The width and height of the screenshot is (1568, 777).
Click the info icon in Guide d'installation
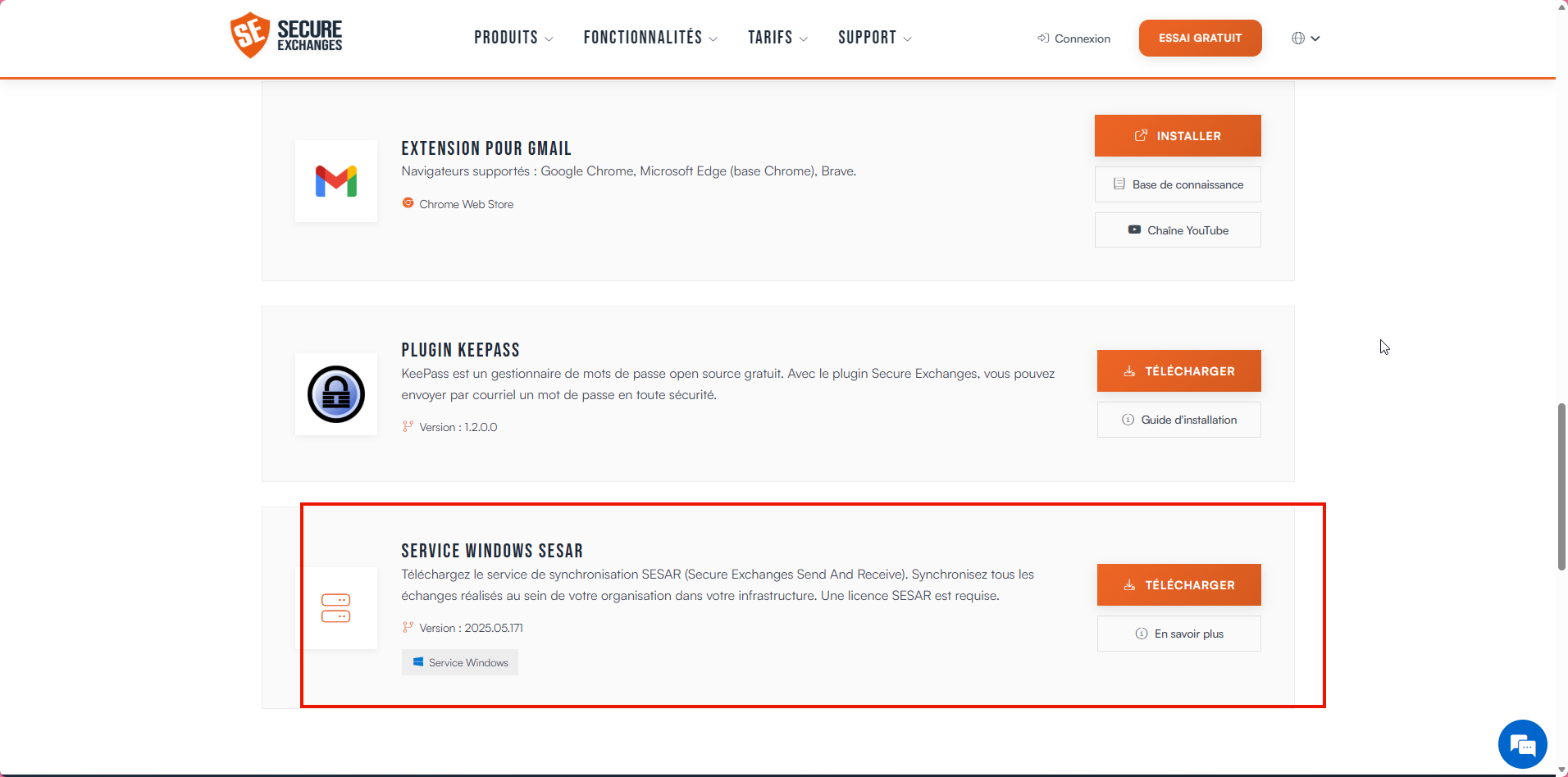click(1128, 420)
